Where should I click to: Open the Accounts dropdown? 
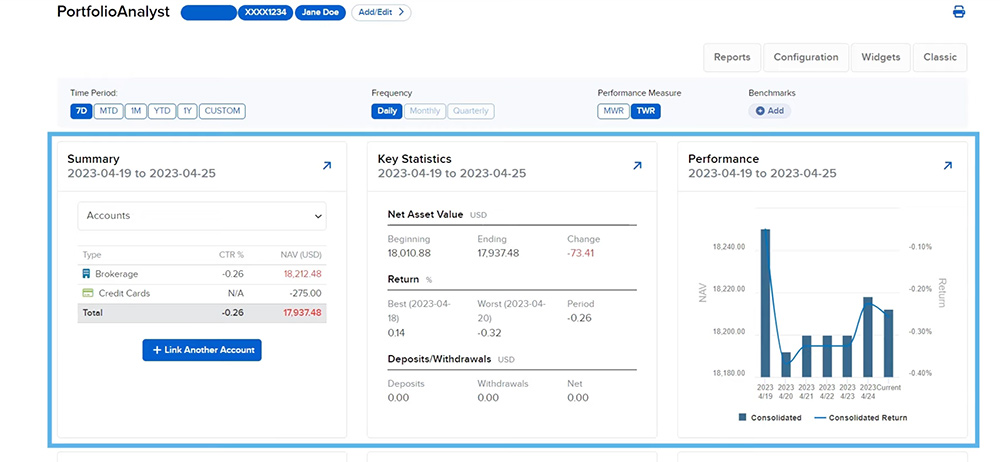(x=202, y=216)
